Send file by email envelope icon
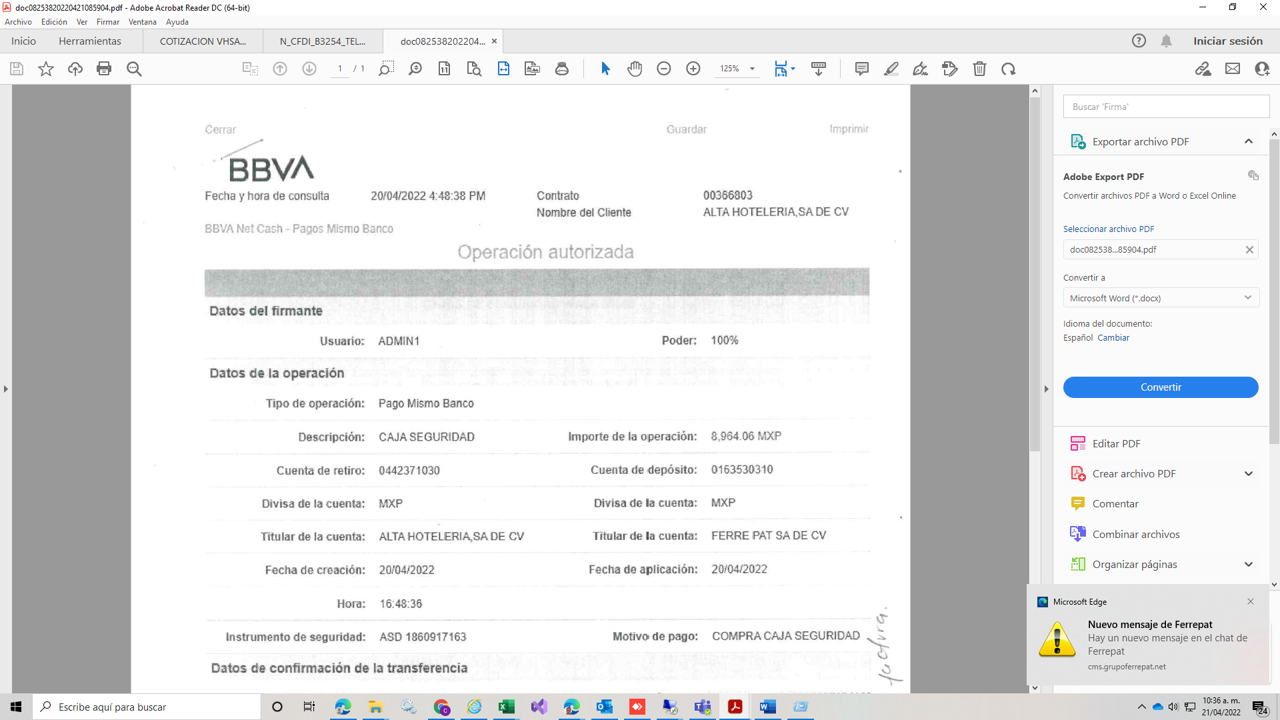The width and height of the screenshot is (1280, 720). point(1233,69)
